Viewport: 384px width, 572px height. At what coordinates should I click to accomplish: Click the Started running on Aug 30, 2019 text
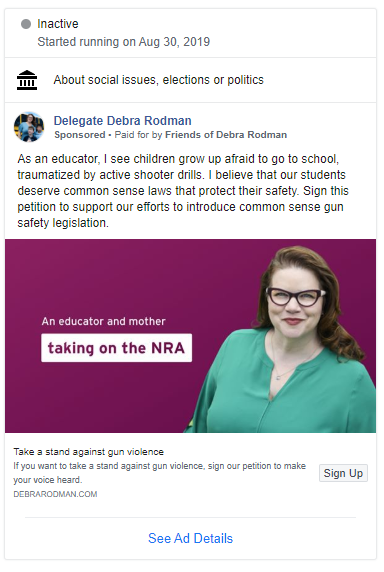tap(124, 42)
